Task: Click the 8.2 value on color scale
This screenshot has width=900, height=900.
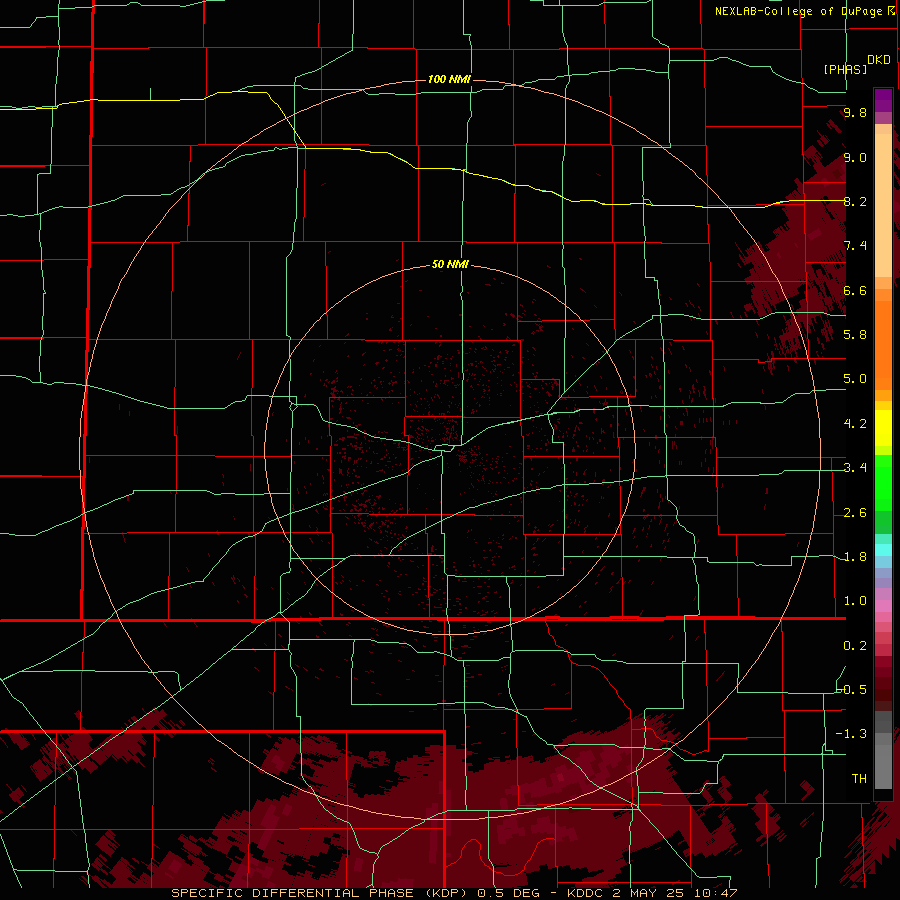Action: 855,201
